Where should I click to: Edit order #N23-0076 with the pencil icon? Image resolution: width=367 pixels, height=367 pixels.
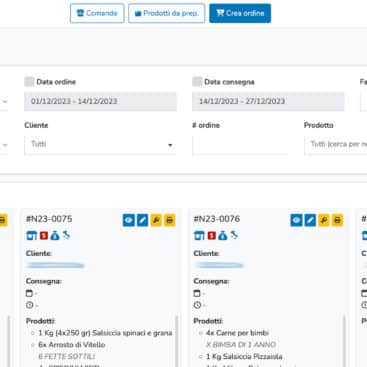310,220
